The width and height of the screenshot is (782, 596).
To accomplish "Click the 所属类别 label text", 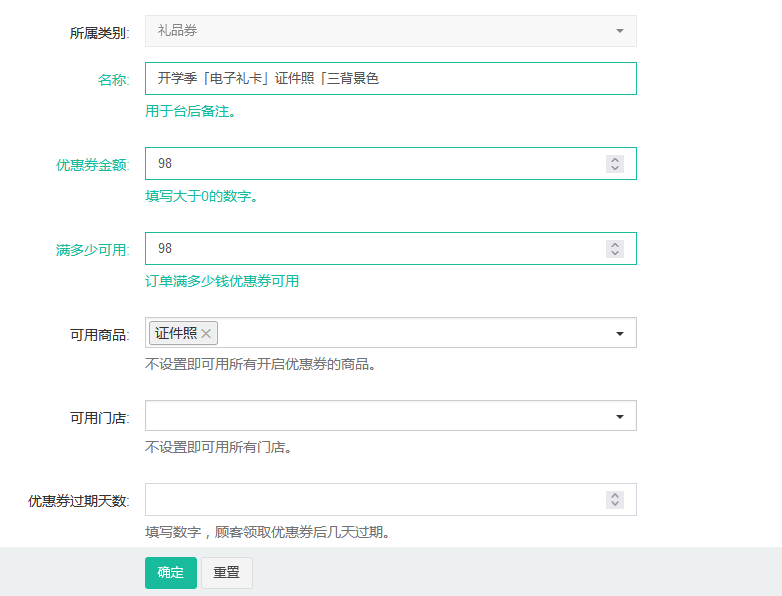I will pos(99,33).
